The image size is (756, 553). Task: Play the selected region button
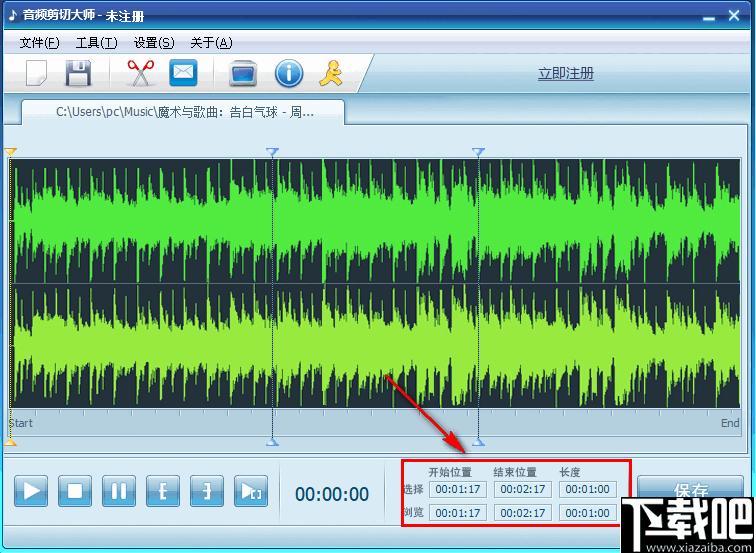tap(251, 491)
